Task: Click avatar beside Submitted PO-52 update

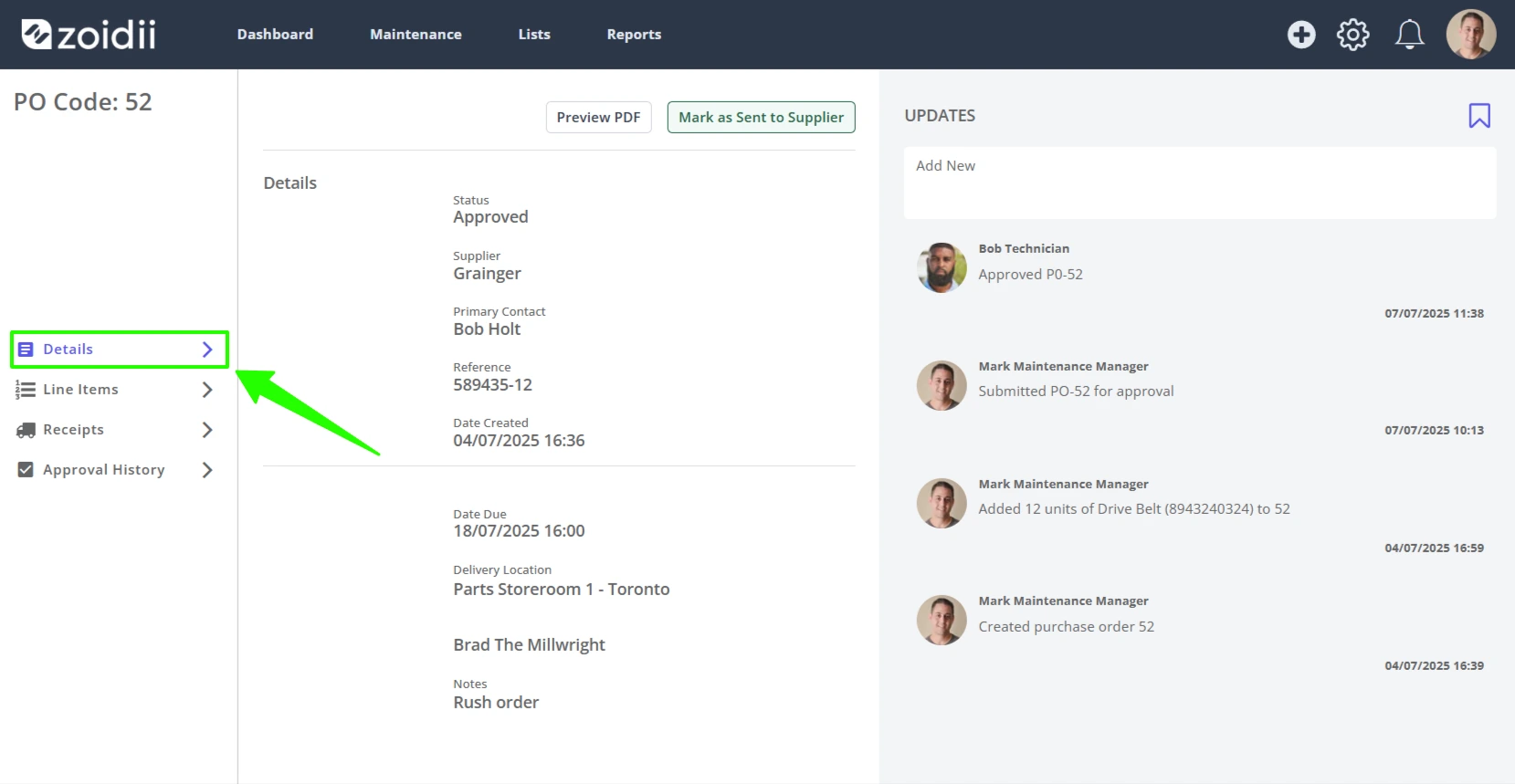Action: 942,385
